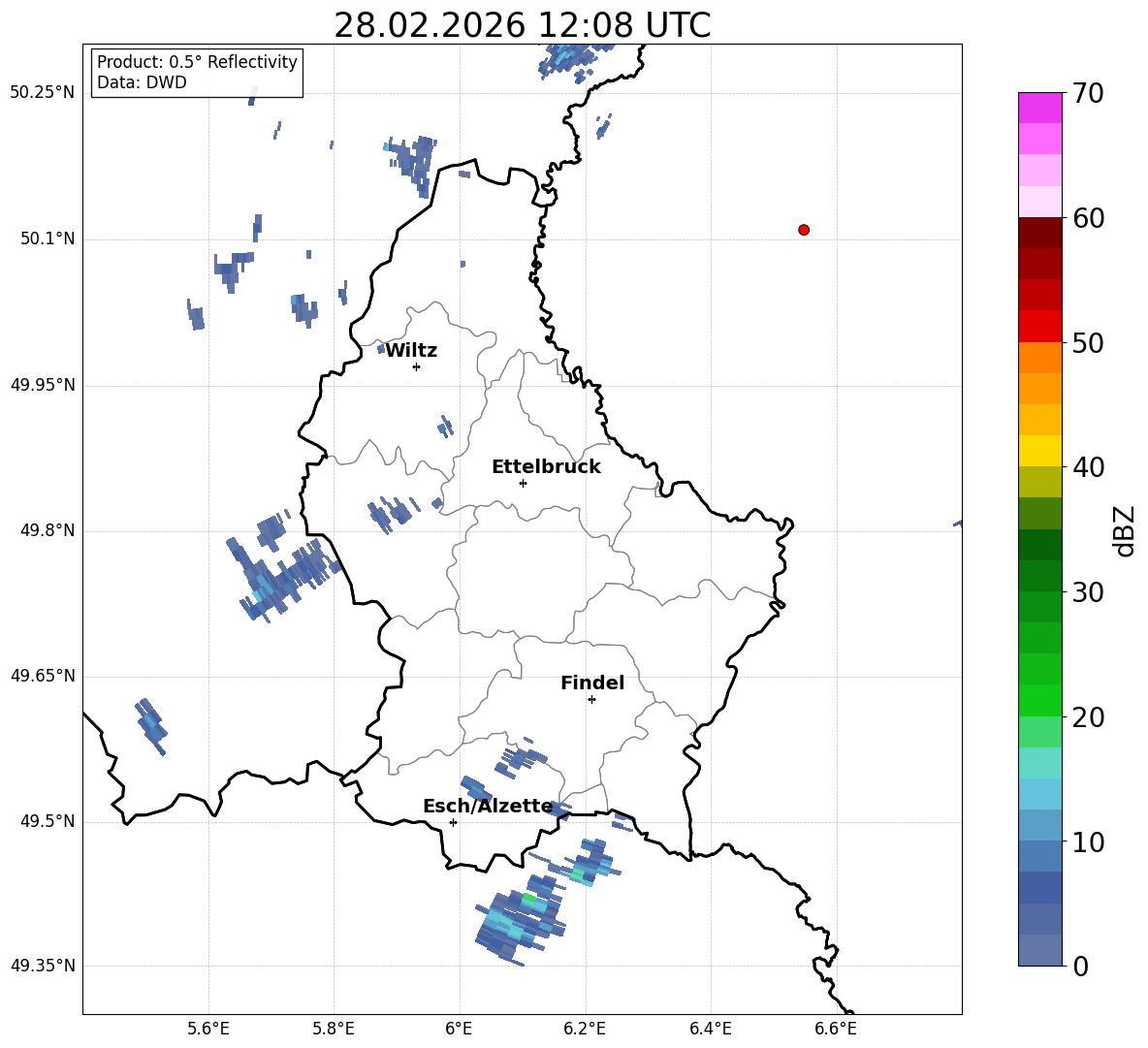The height and width of the screenshot is (1048, 1148).
Task: Click the magenta swatch at top of colorbar
Action: click(1039, 108)
